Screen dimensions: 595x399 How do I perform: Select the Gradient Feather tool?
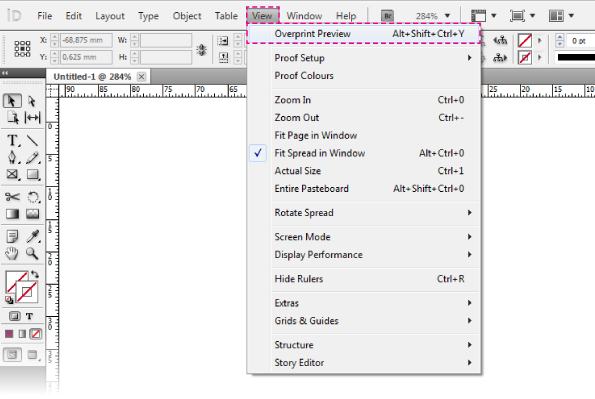[x=33, y=214]
